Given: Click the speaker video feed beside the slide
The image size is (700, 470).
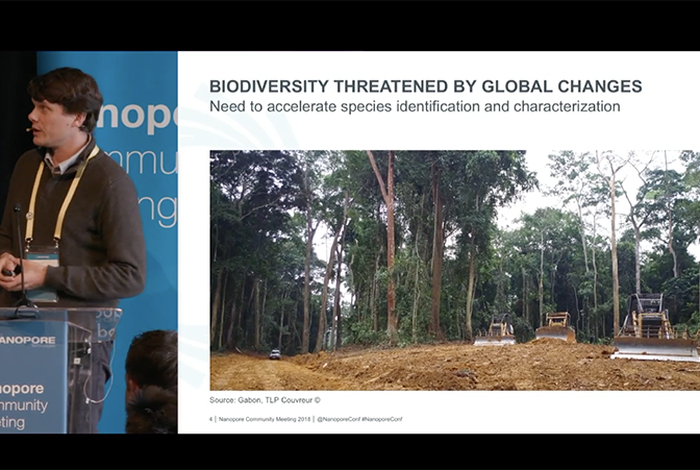Looking at the screenshot, I should point(89,242).
